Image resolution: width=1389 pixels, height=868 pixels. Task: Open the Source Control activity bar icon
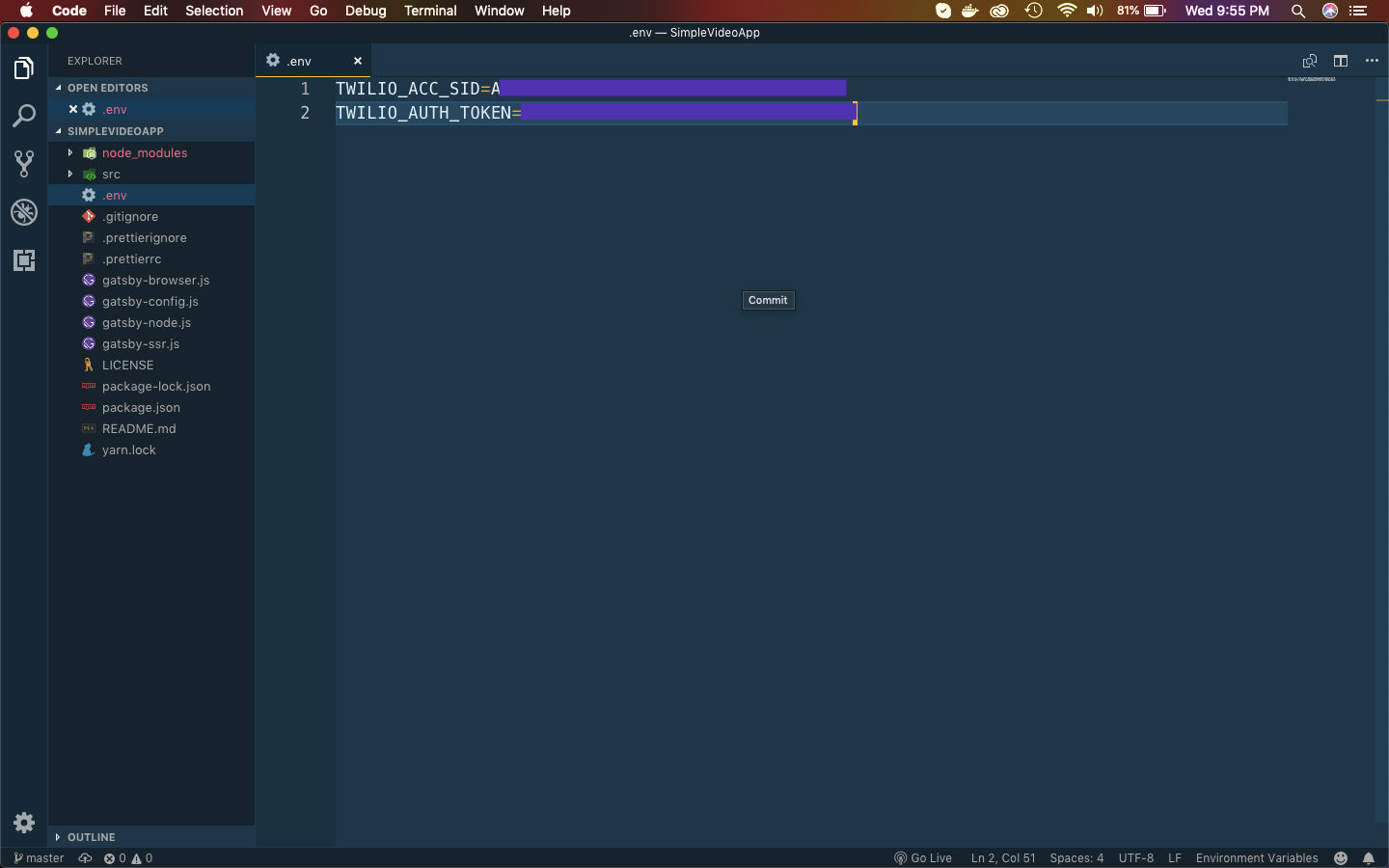point(24,164)
